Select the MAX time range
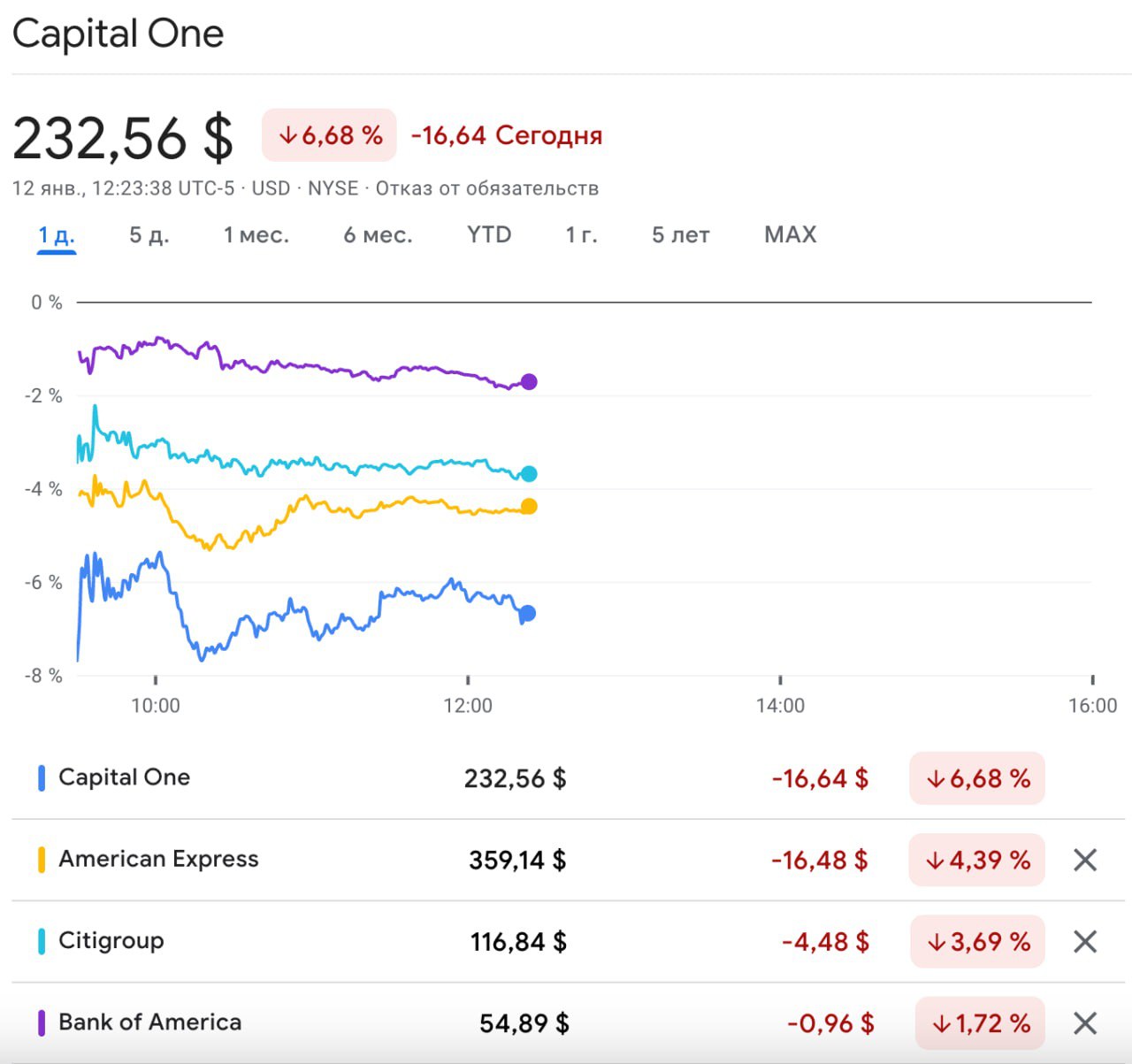This screenshot has width=1132, height=1064. [790, 235]
